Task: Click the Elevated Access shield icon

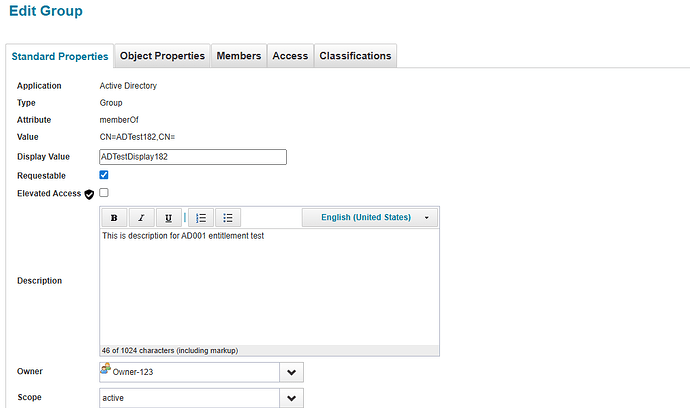Action: [x=89, y=194]
